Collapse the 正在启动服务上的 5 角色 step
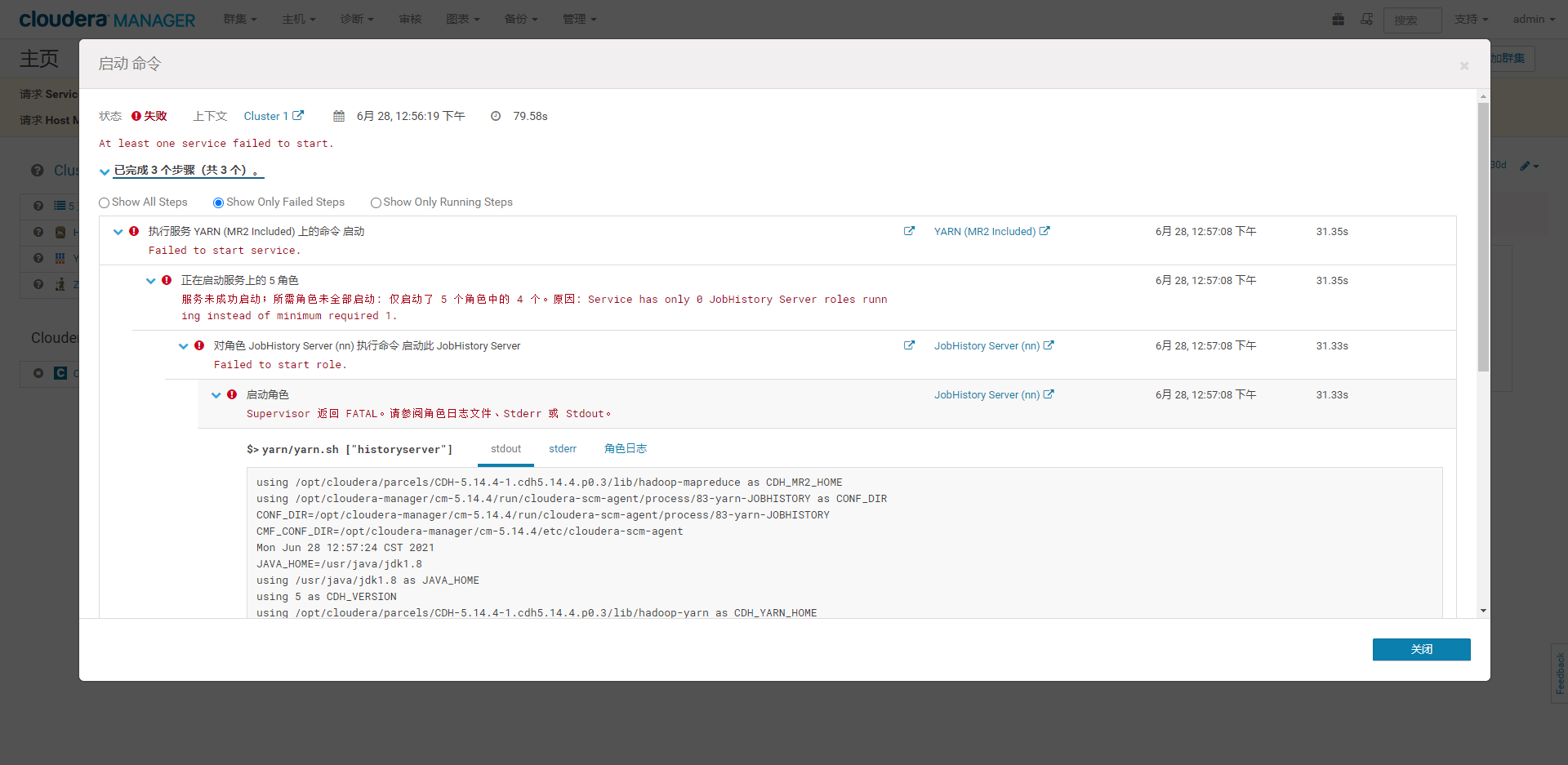Screen dimensions: 1568x765 pyautogui.click(x=151, y=281)
